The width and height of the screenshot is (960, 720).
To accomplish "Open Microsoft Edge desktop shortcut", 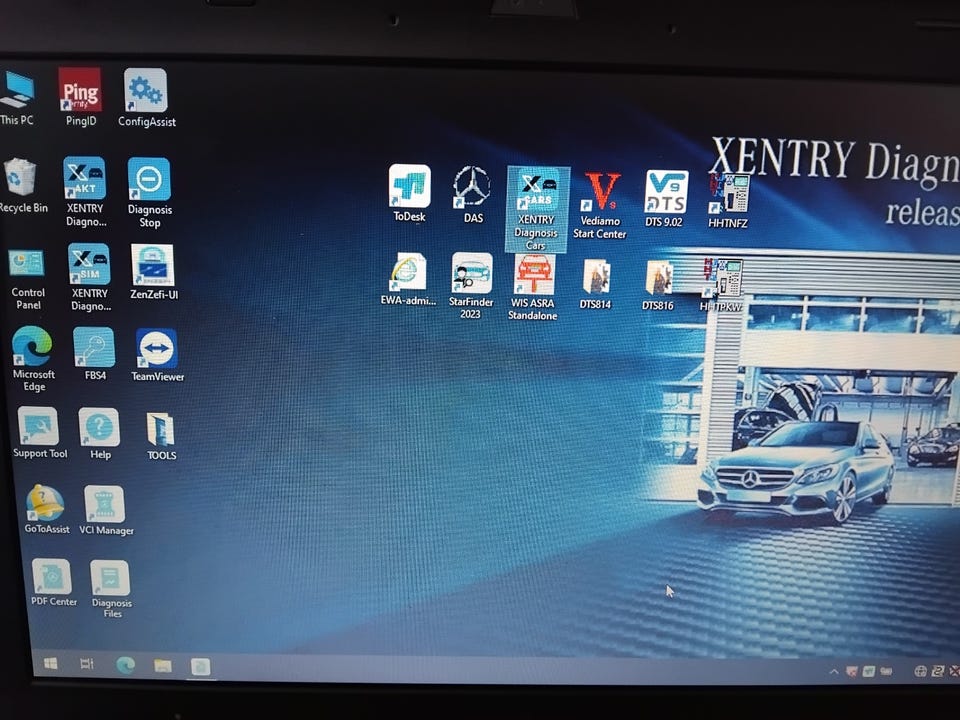I will (32, 359).
